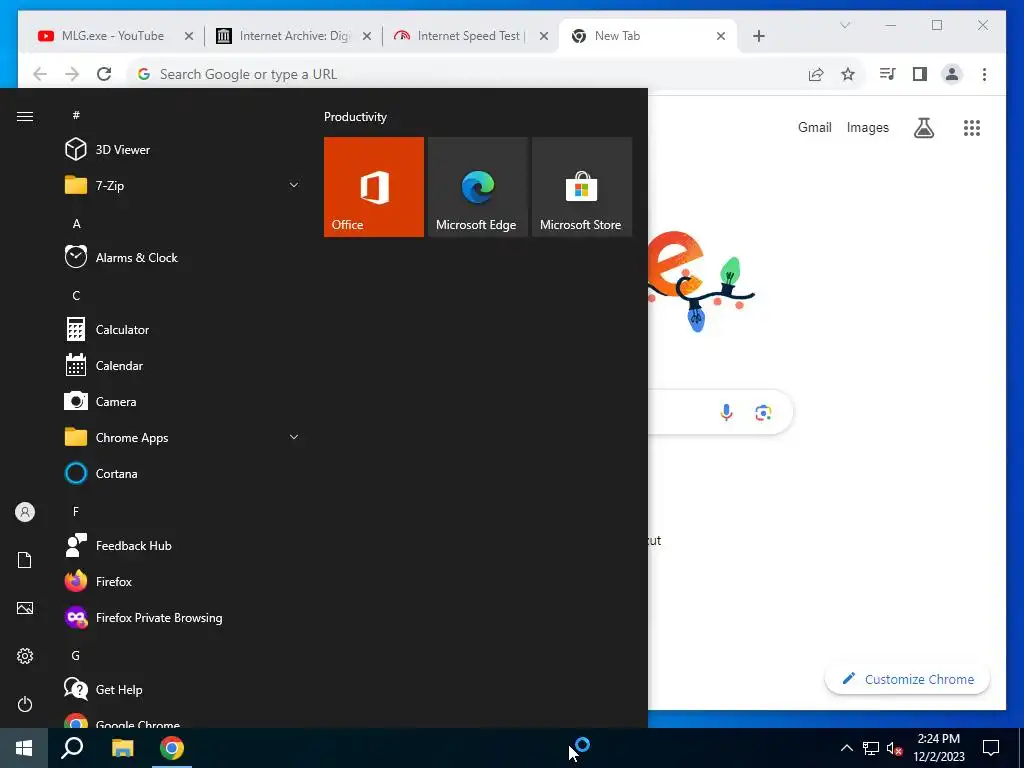1024x768 pixels.
Task: Click the Productivity group title
Action: 355,117
